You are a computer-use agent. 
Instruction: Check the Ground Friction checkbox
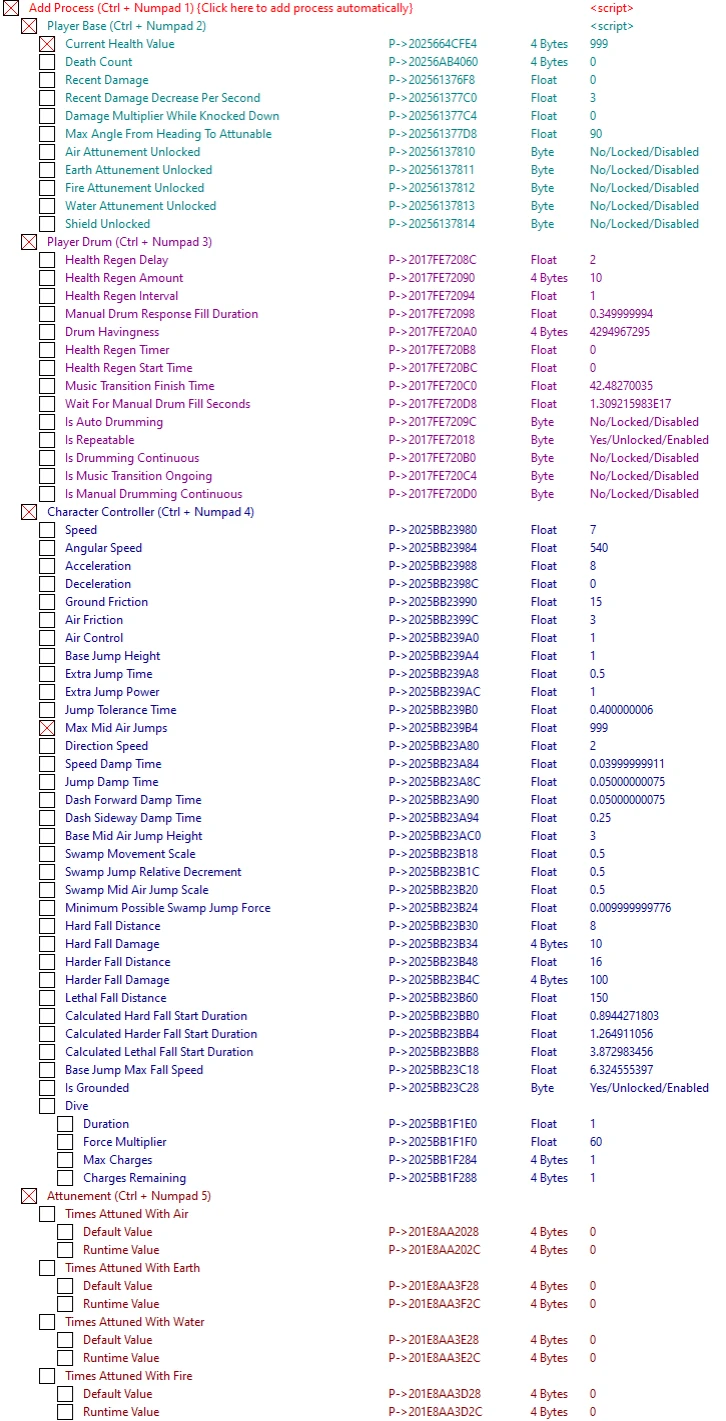[x=47, y=602]
